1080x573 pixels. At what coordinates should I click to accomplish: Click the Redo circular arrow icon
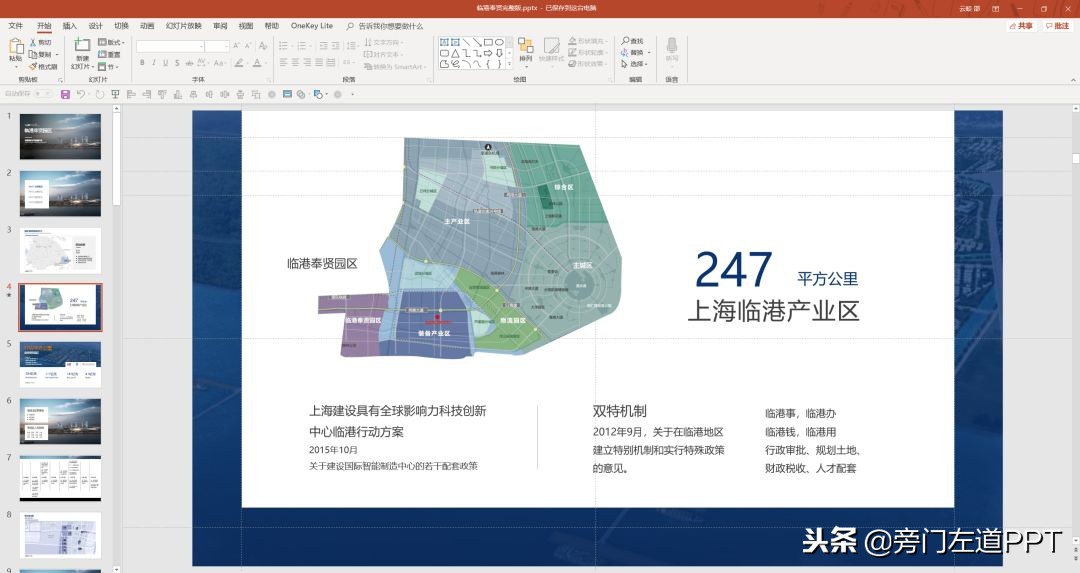[x=100, y=94]
